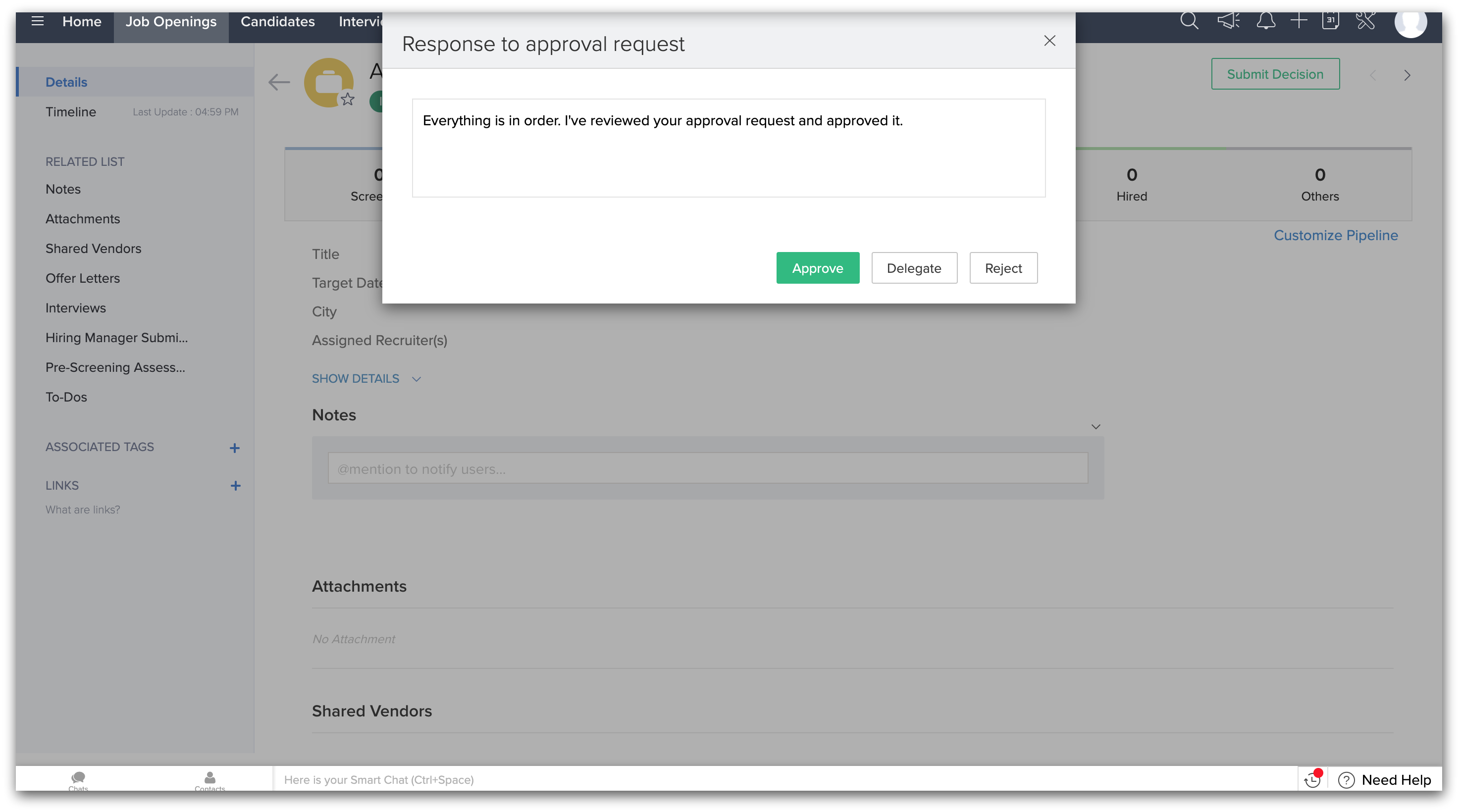Image resolution: width=1460 pixels, height=812 pixels.
Task: Click the back arrow icon
Action: click(279, 82)
